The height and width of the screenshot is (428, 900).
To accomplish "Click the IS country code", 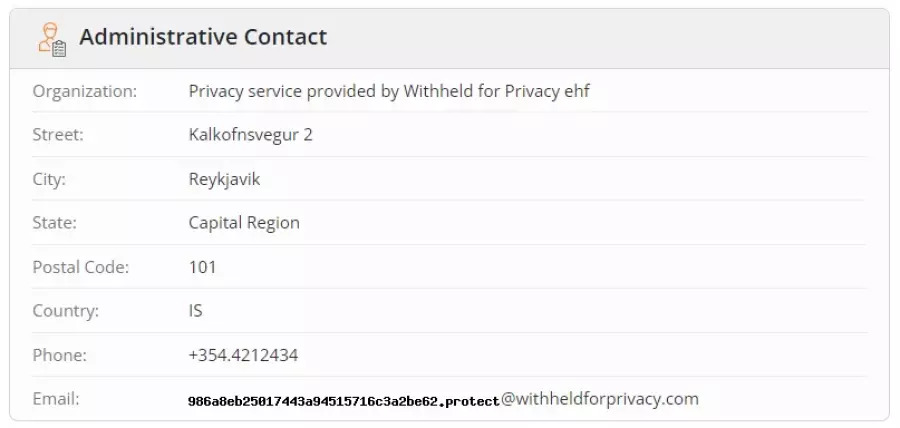I will click(x=196, y=311).
